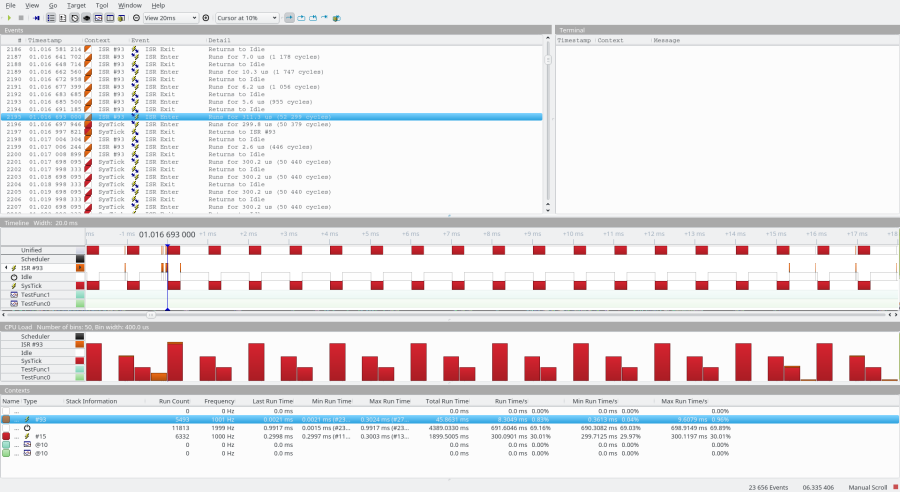
Task: Open the View menu
Action: 32,5
